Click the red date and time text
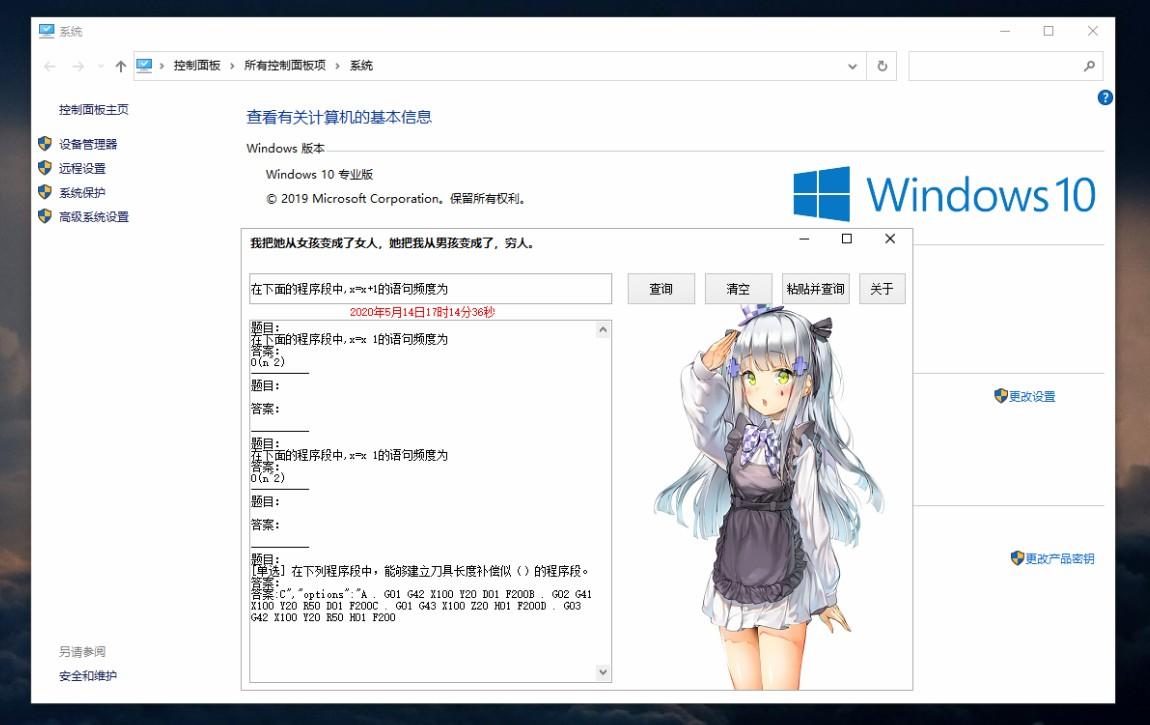 pos(422,312)
